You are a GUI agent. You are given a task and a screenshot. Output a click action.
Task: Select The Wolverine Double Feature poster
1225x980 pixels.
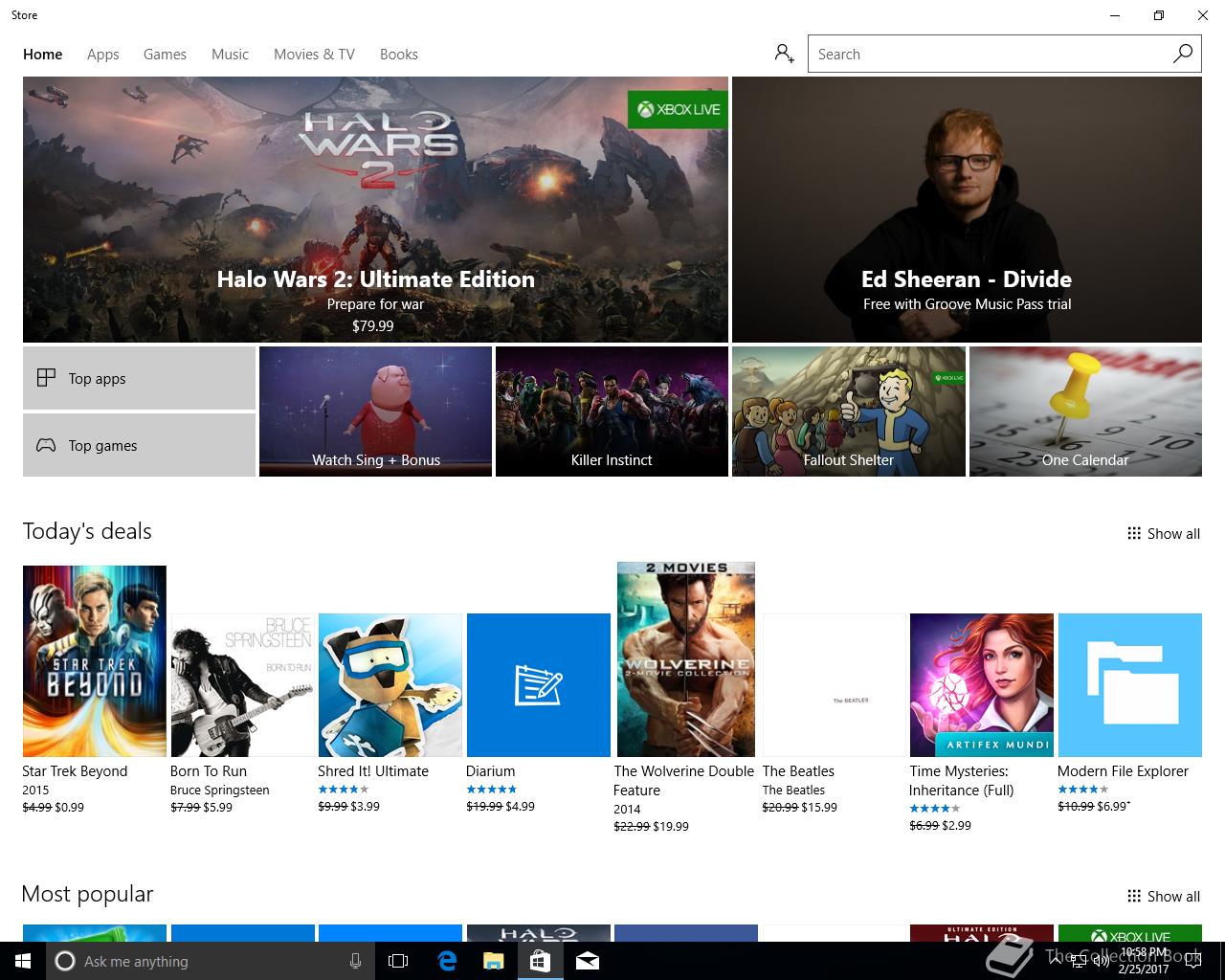(686, 659)
